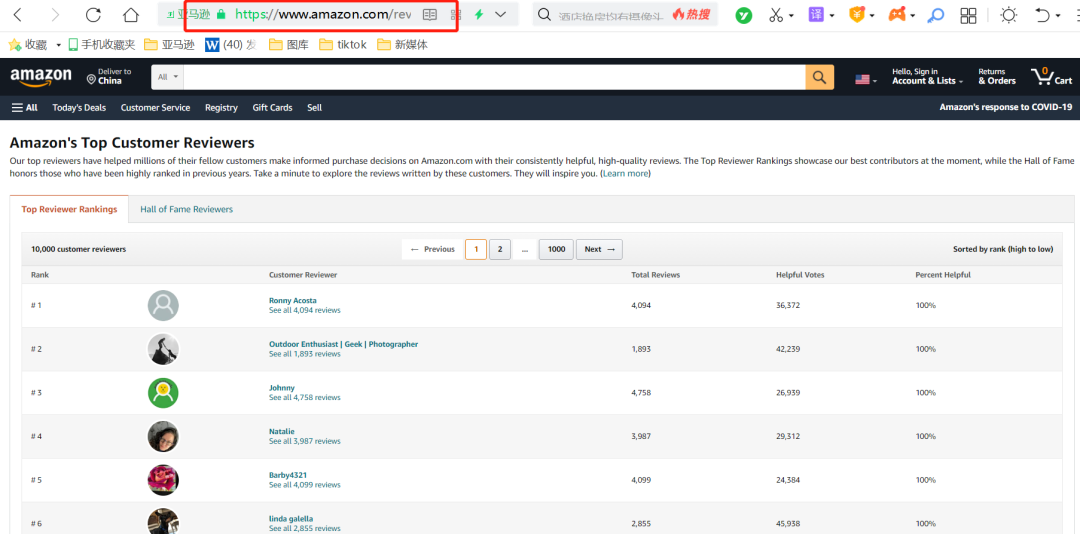Expand the address bar dropdown chevron

pyautogui.click(x=501, y=14)
